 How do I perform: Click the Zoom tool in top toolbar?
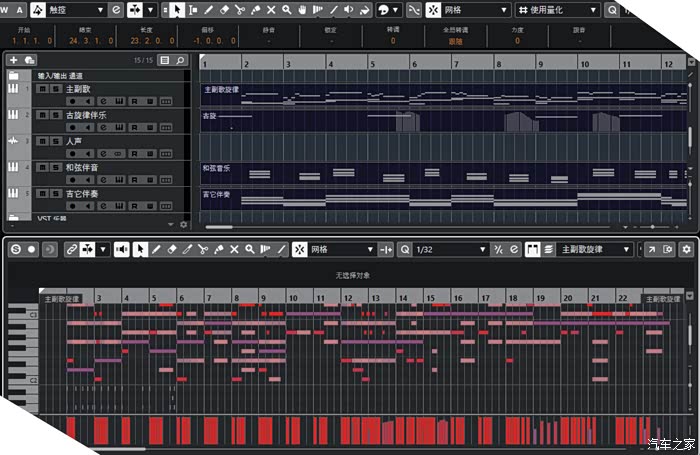pos(287,9)
